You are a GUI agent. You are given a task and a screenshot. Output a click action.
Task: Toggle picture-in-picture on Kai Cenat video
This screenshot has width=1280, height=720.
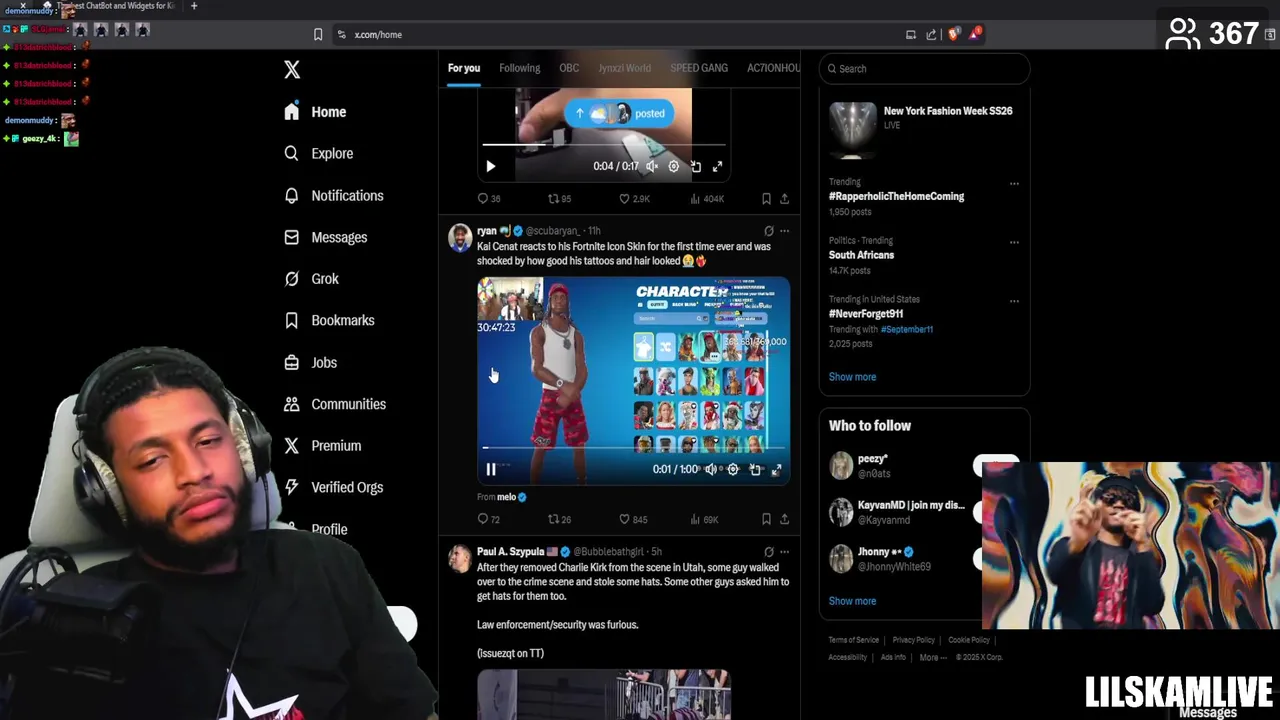755,469
